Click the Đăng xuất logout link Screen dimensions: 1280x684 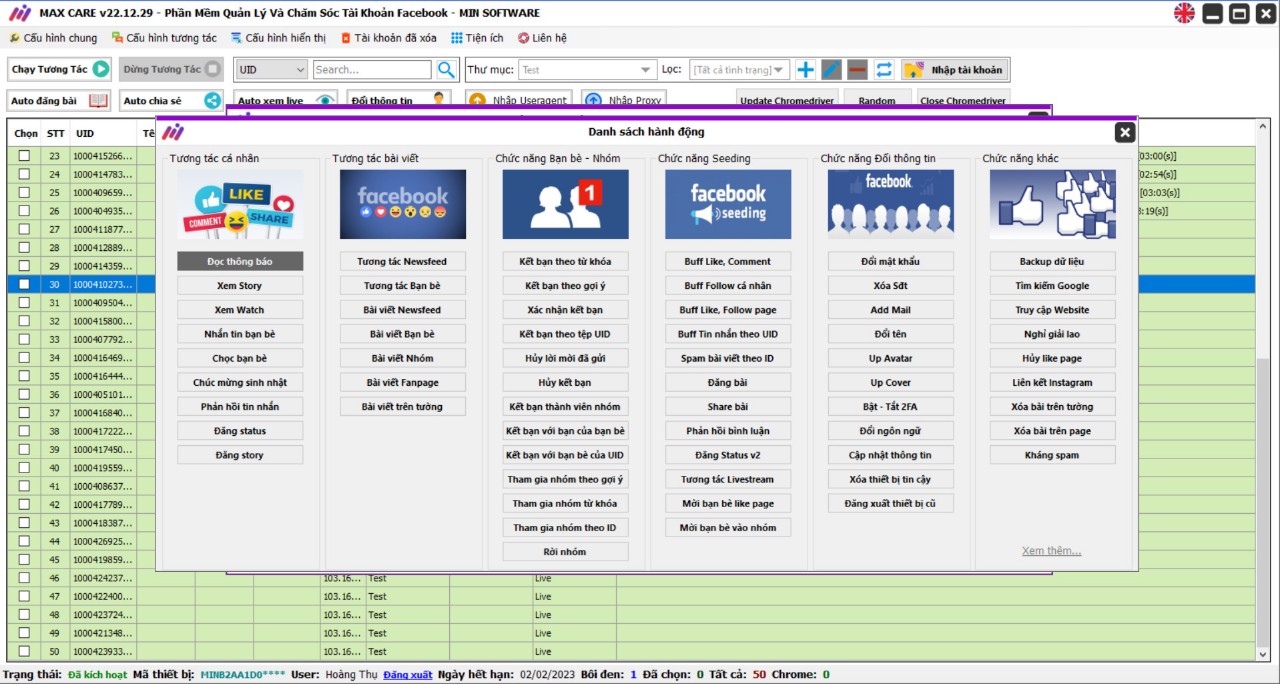(408, 675)
